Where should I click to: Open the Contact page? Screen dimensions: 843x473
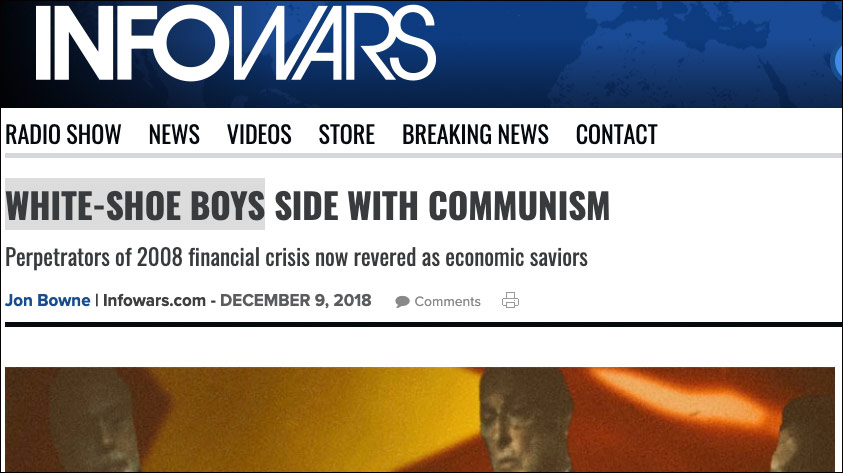click(x=617, y=134)
